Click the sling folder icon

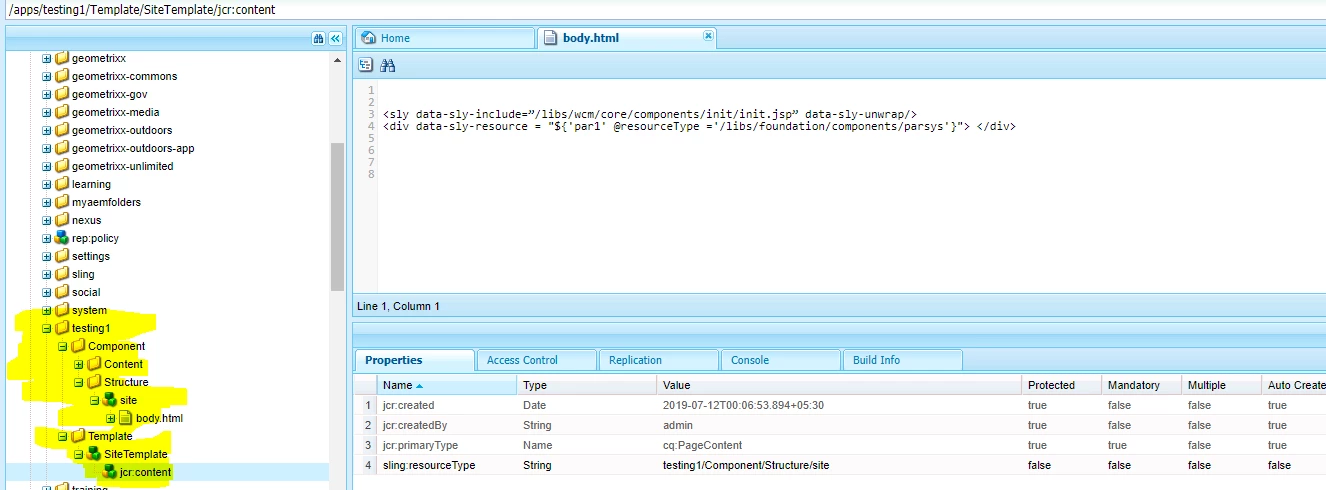tap(62, 274)
